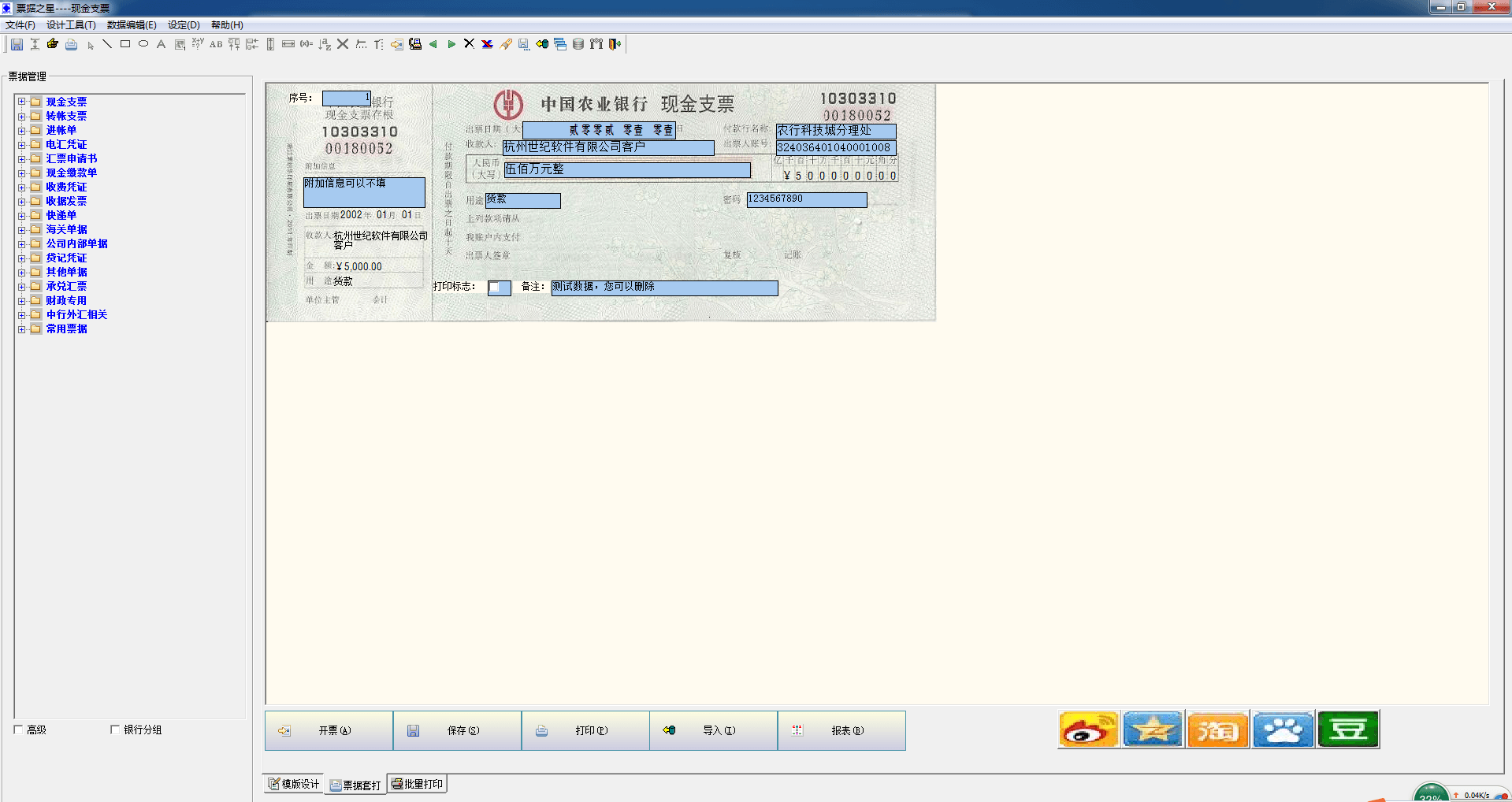The height and width of the screenshot is (802, 1512).
Task: Share via Weibo eye icon
Action: 1088,730
